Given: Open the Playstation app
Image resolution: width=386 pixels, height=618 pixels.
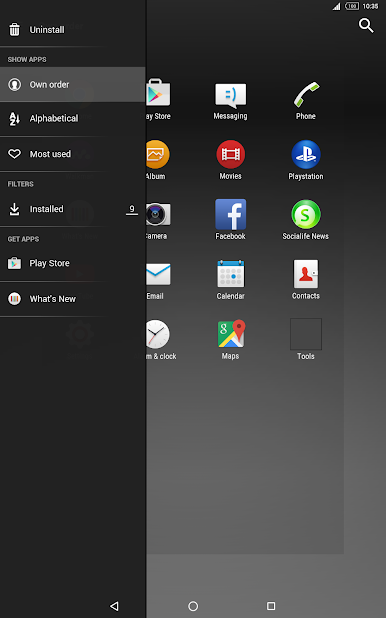Looking at the screenshot, I should [306, 160].
